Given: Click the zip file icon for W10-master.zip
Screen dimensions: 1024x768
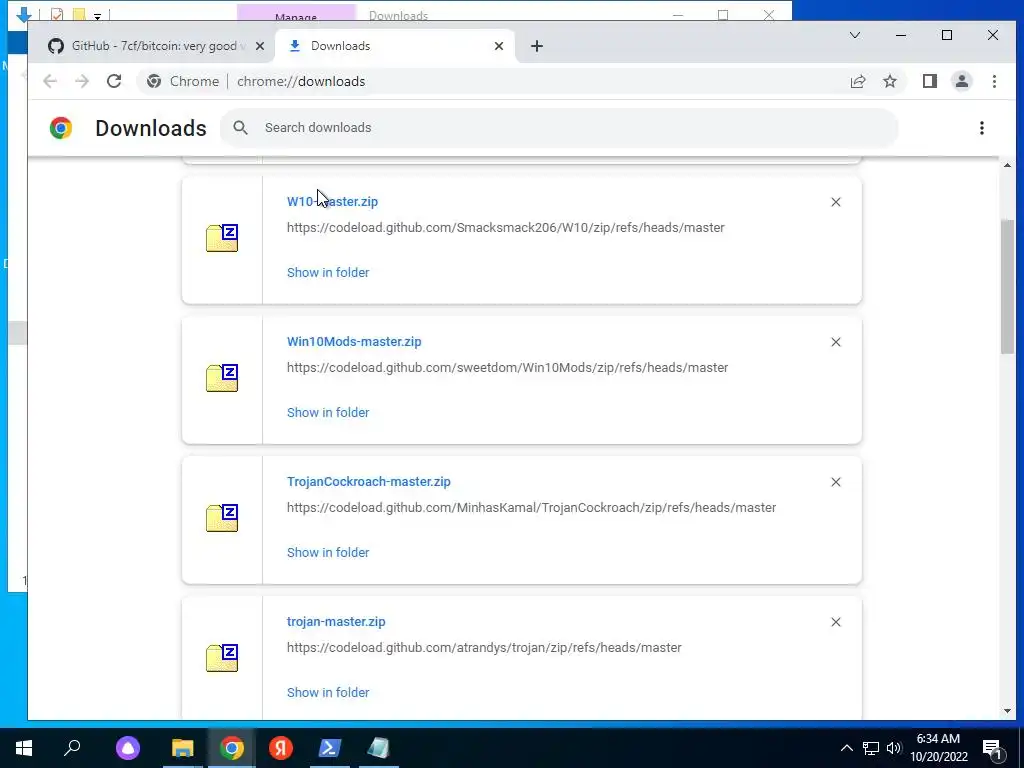Looking at the screenshot, I should point(222,238).
